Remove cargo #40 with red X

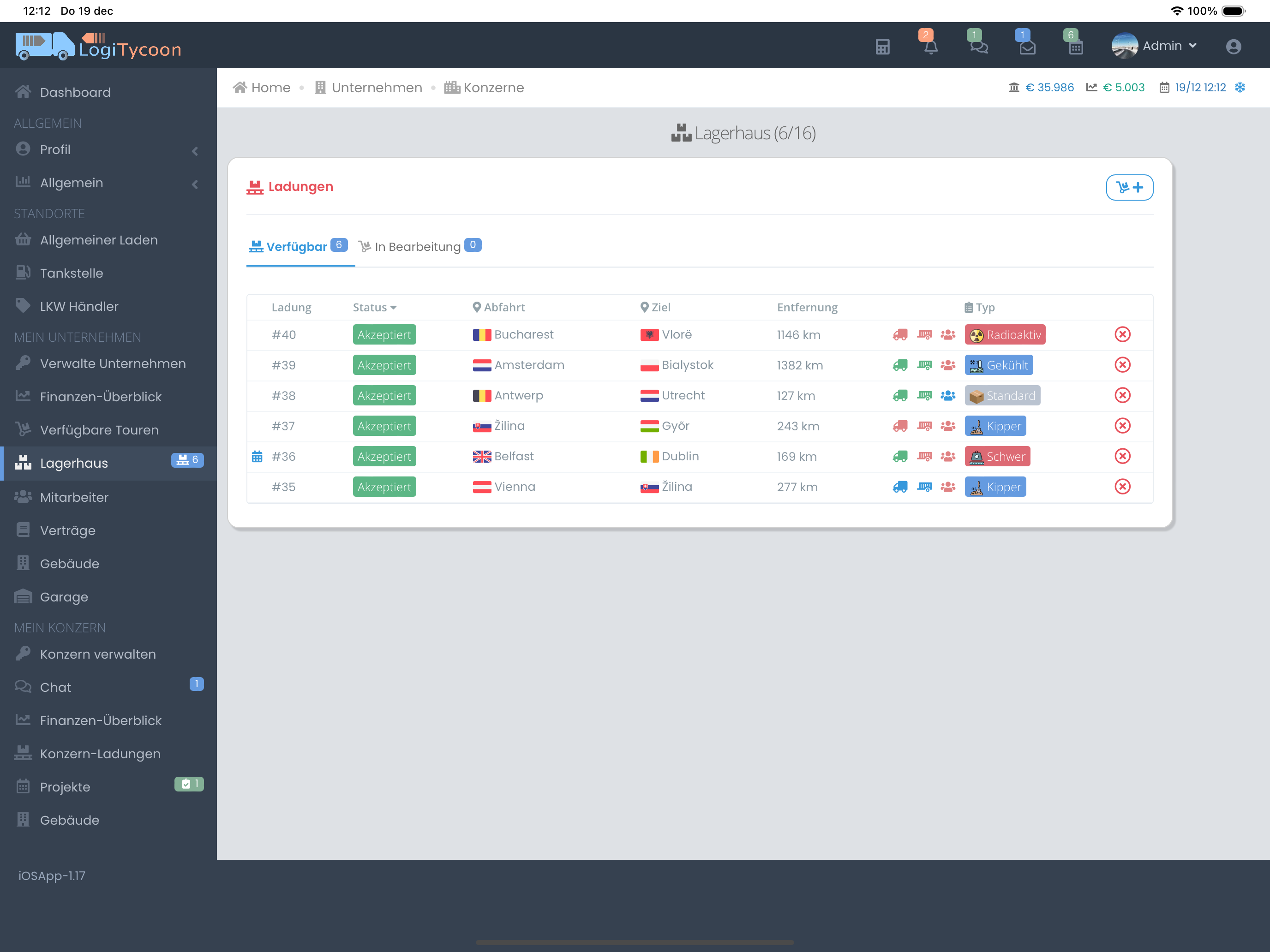click(x=1122, y=334)
